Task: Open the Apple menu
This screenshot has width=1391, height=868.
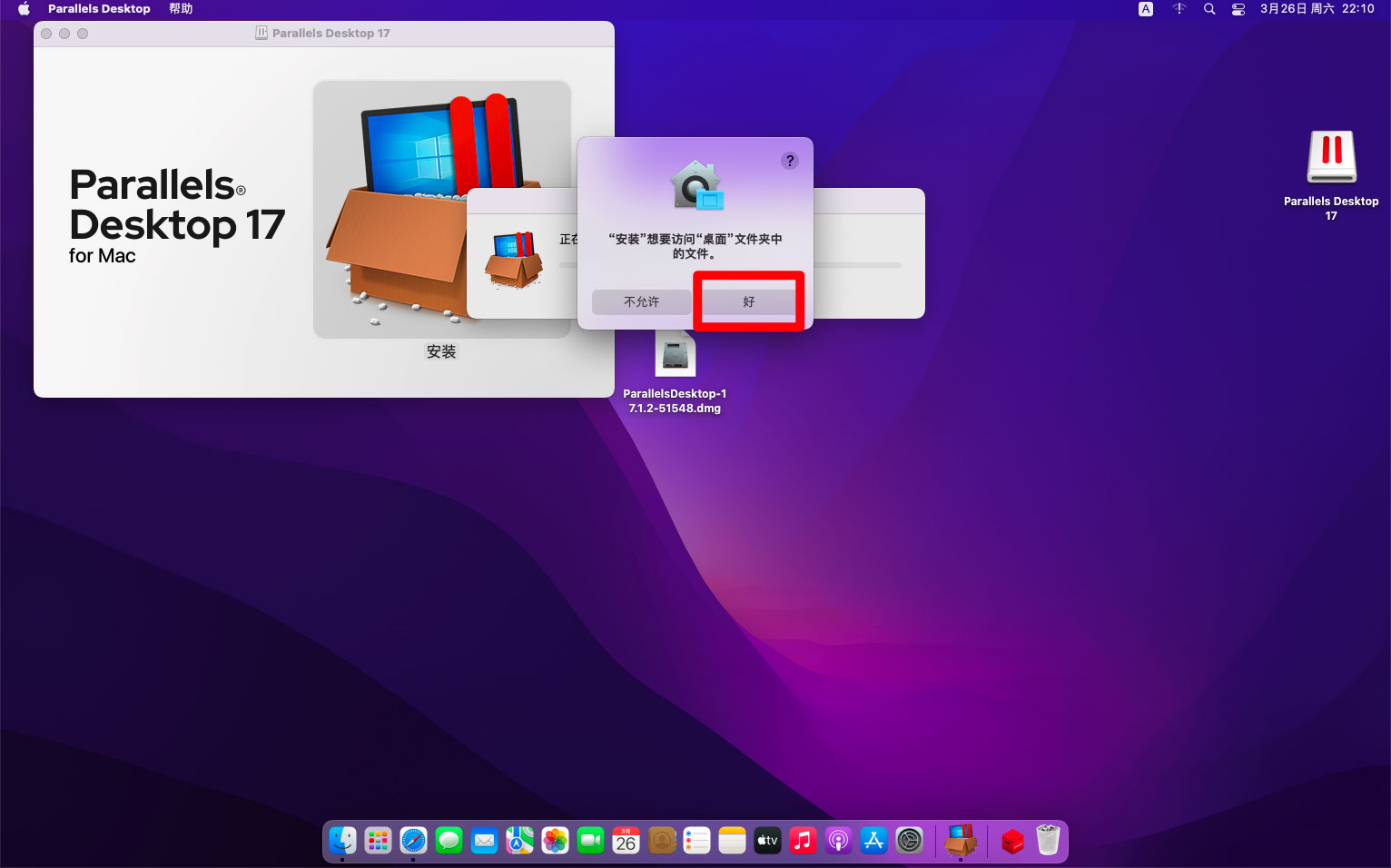Action: coord(25,9)
